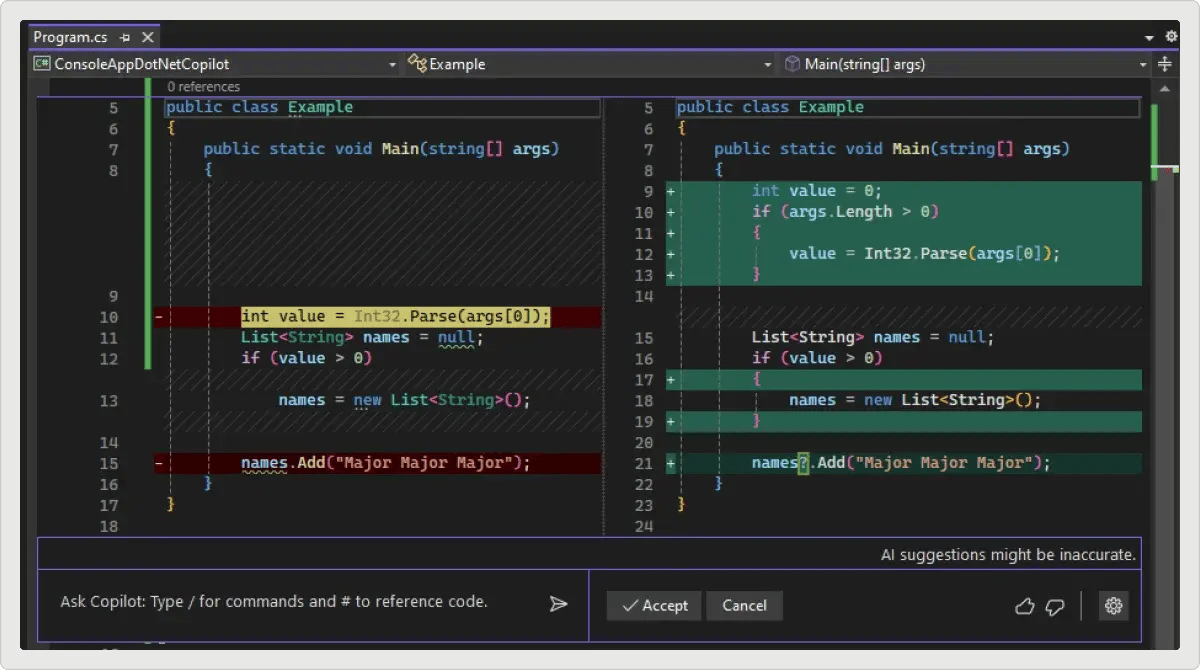Screen dimensions: 1200x670
Task: Click removed line 'names.Add("Major Major Major");'
Action: click(x=385, y=463)
